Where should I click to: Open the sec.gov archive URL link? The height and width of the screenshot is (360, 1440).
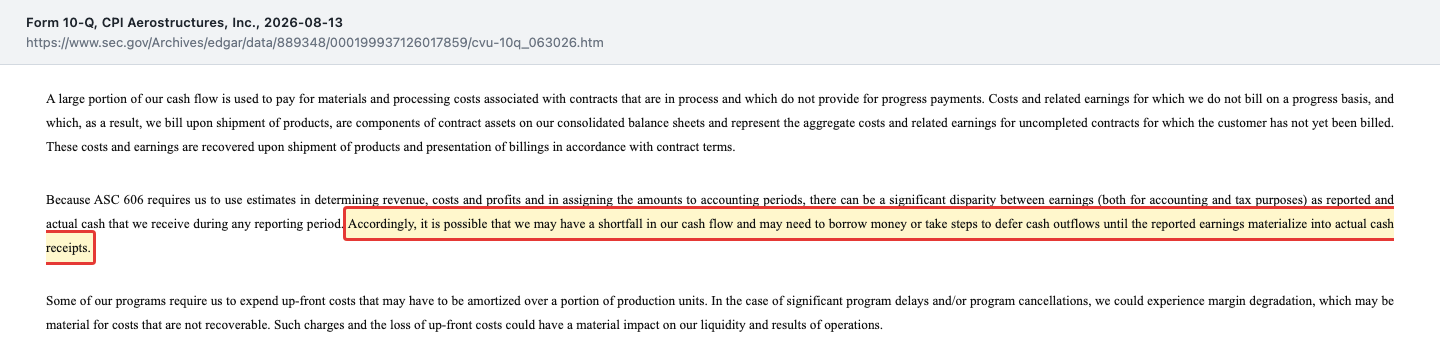314,43
